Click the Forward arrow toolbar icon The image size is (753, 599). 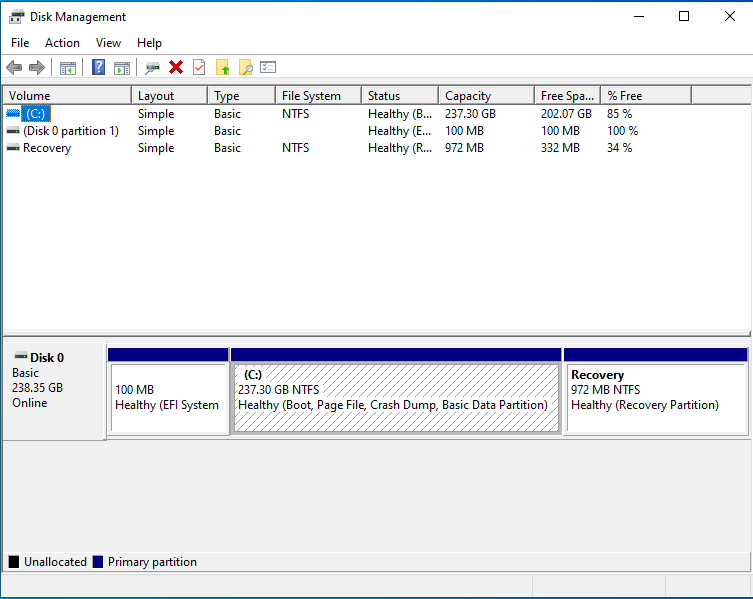click(x=37, y=68)
